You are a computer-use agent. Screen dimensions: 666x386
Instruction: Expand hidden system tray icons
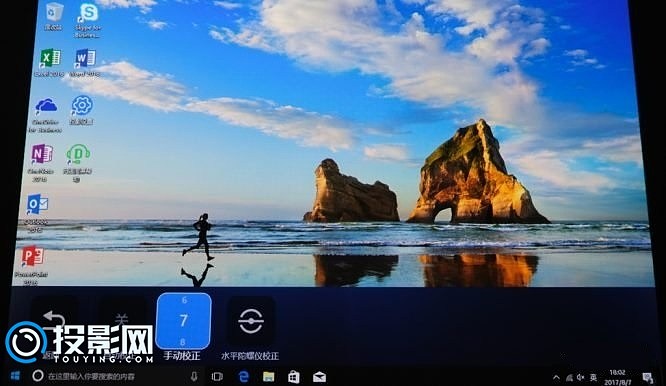(x=556, y=377)
